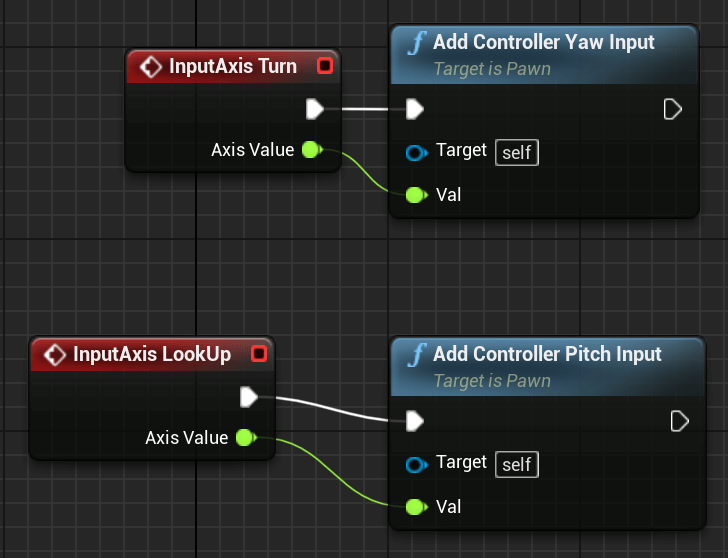Click the exec input pin of Add Controller Pitch Input
The height and width of the screenshot is (558, 728).
415,421
